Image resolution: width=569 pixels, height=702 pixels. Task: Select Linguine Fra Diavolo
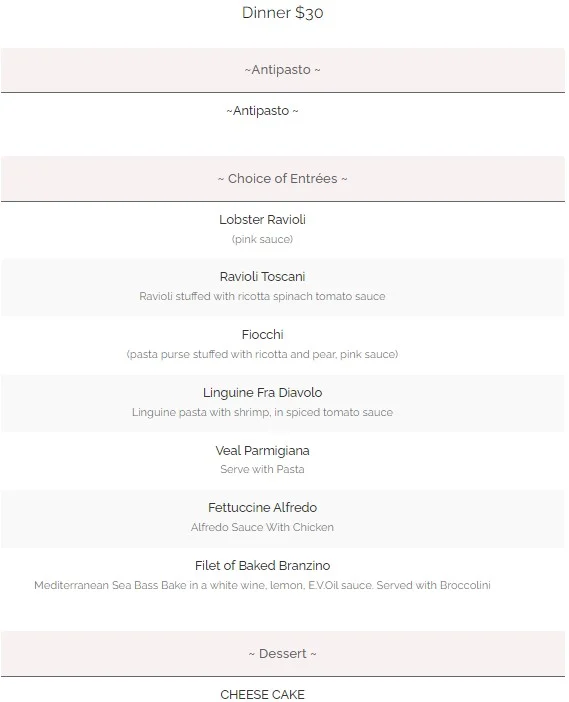[262, 393]
